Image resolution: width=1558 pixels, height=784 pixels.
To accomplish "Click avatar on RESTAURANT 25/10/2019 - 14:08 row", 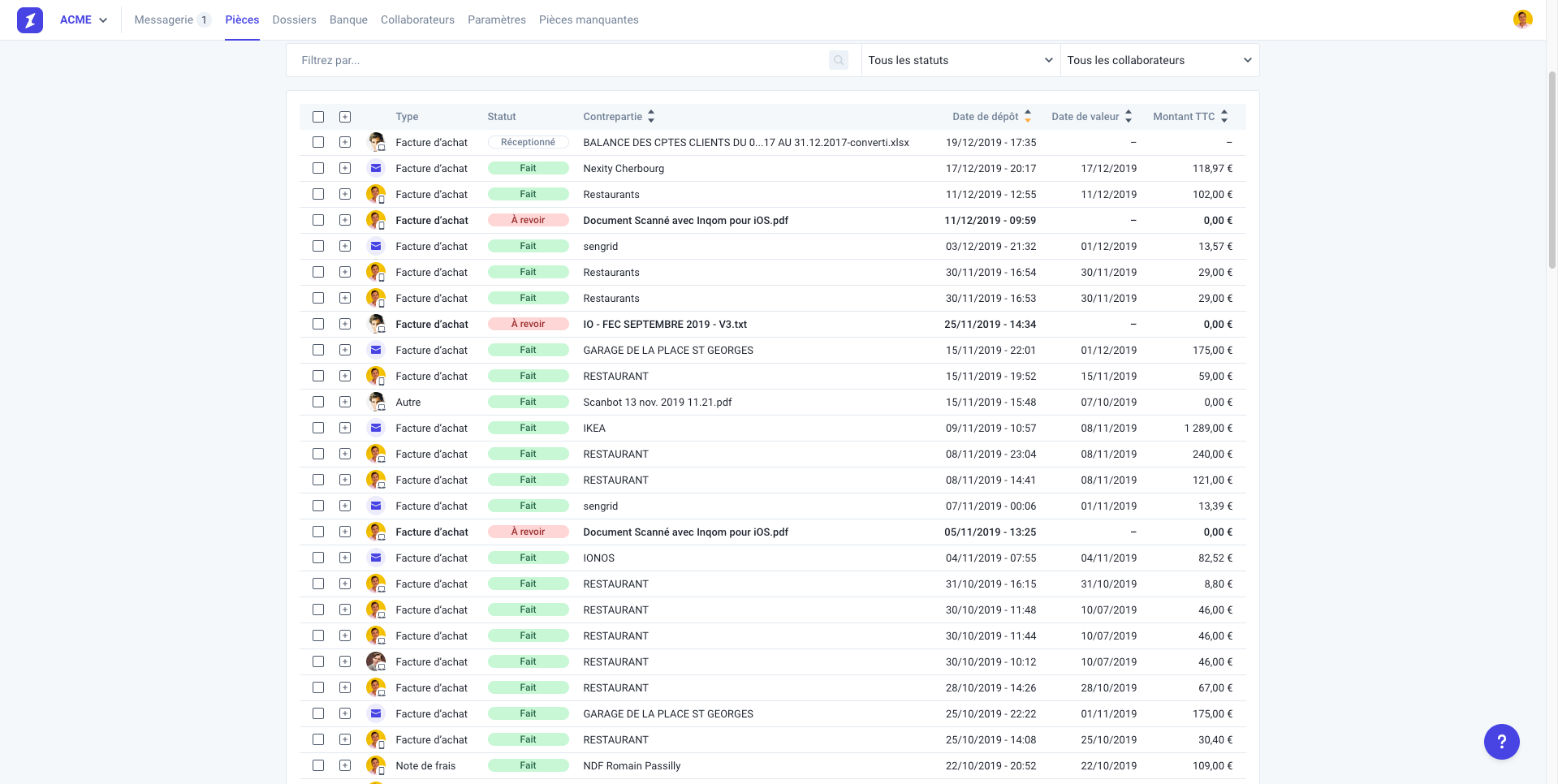I will click(x=376, y=739).
